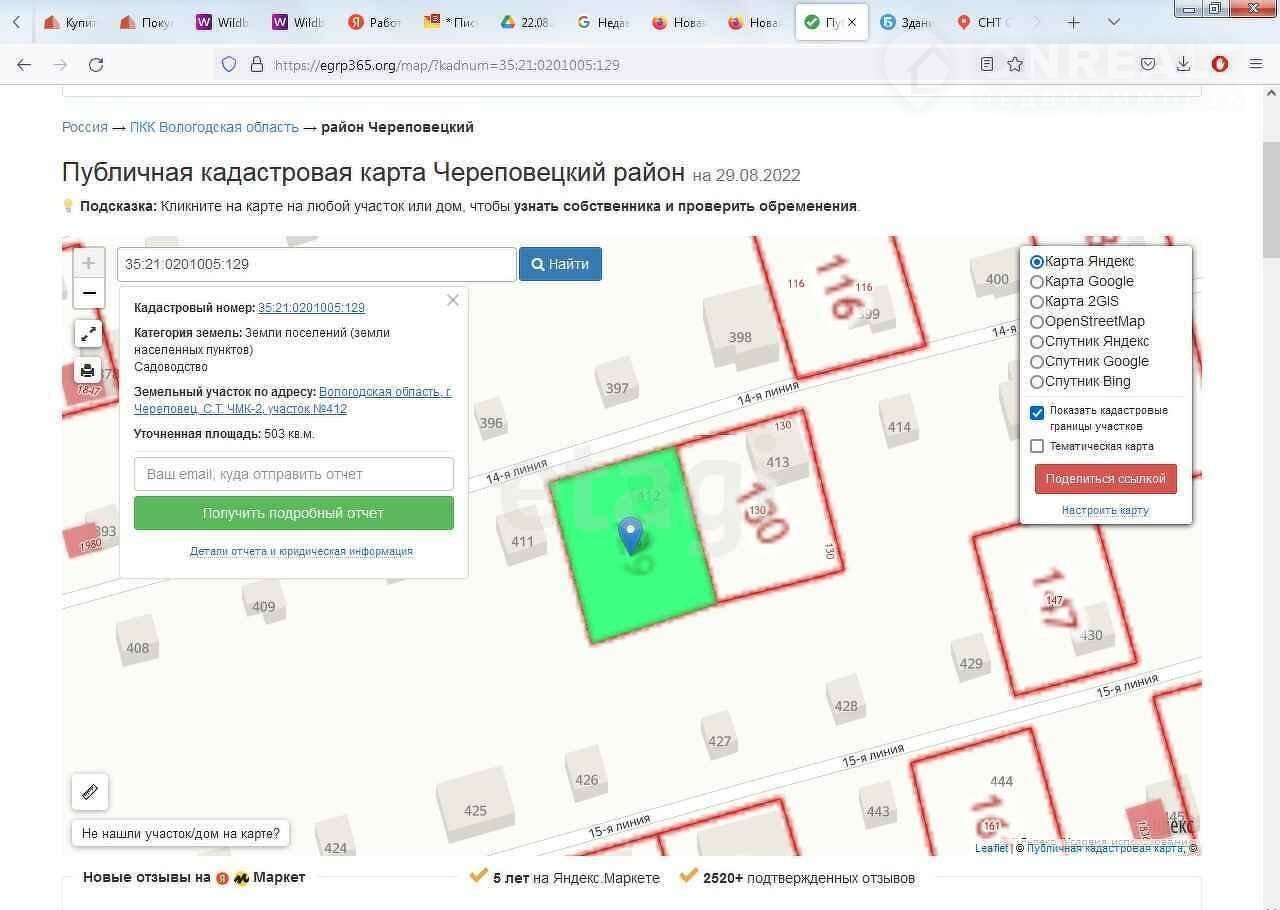Viewport: 1280px width, 910px height.
Task: Reload the page with browser refresh icon
Action: coord(96,65)
